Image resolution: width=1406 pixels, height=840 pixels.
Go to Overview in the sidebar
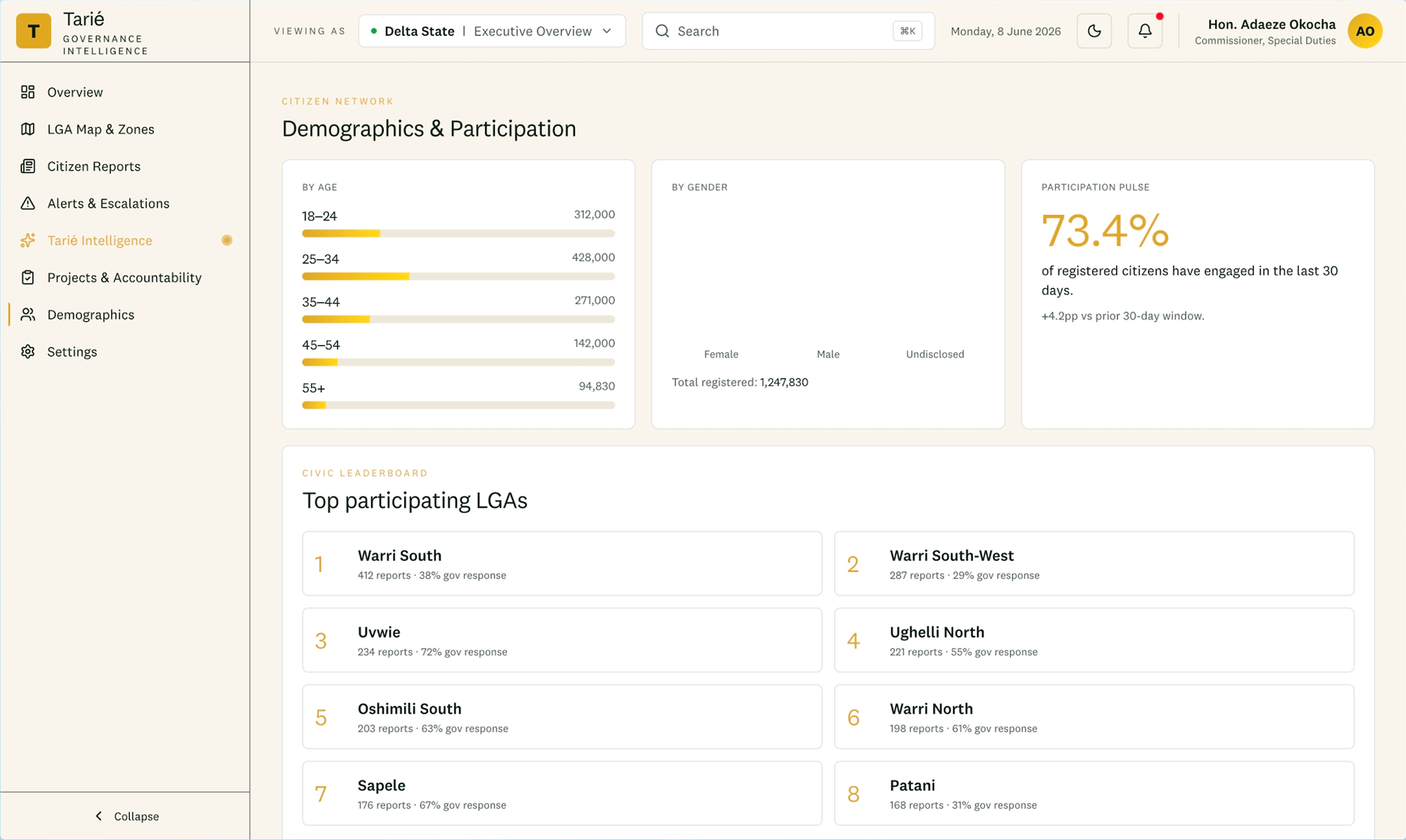point(125,92)
